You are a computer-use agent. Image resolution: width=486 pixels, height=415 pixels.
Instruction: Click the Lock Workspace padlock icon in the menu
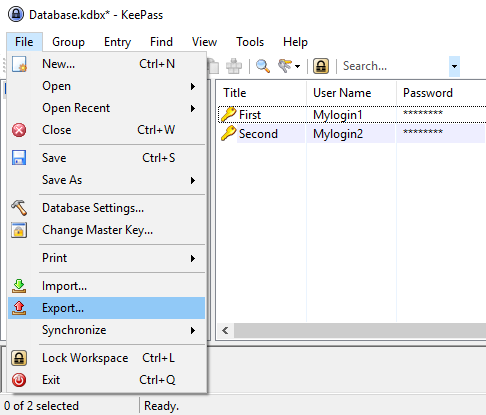19,358
